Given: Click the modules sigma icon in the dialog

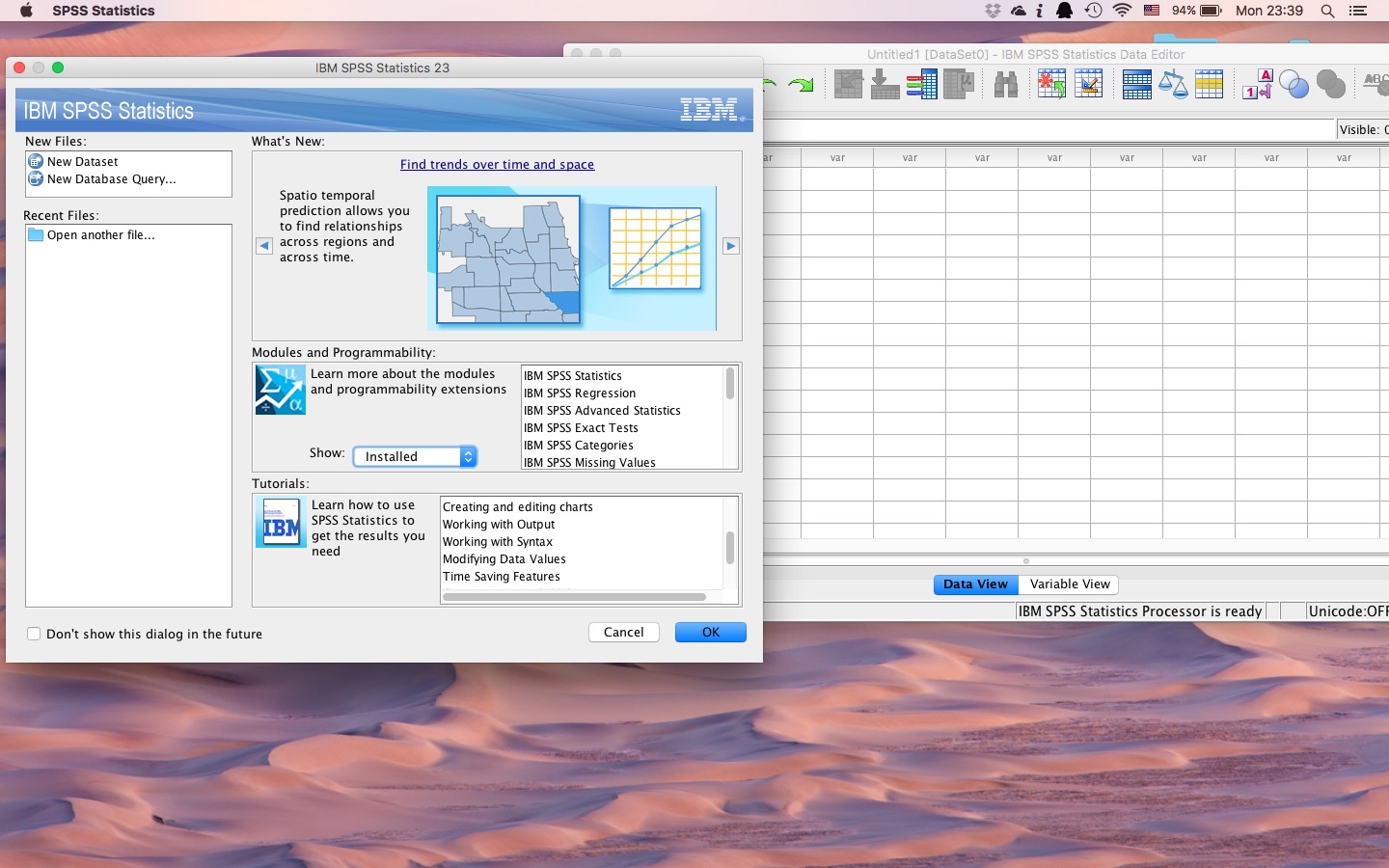Looking at the screenshot, I should (280, 390).
